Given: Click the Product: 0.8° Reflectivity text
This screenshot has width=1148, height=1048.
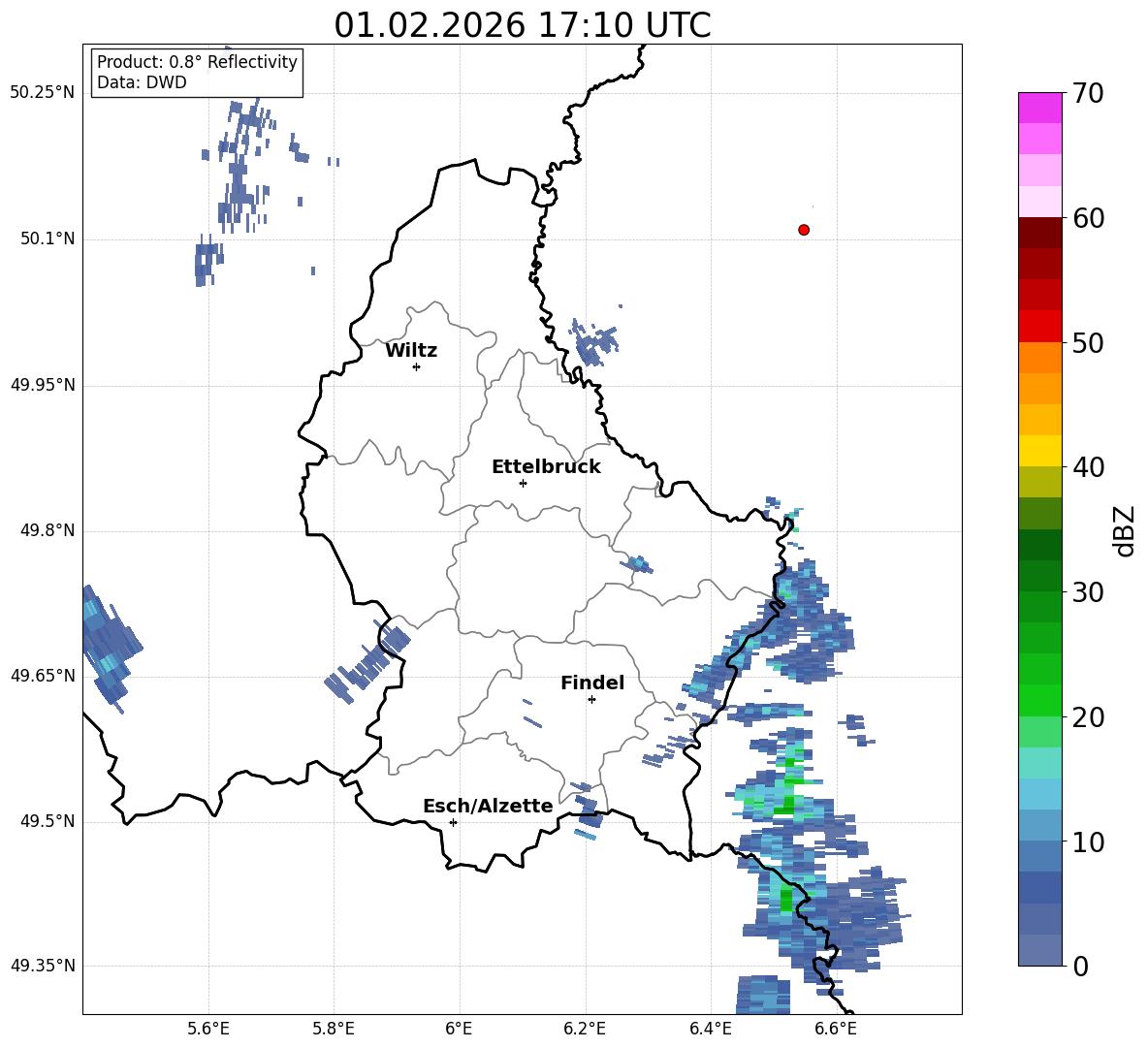Looking at the screenshot, I should (197, 62).
